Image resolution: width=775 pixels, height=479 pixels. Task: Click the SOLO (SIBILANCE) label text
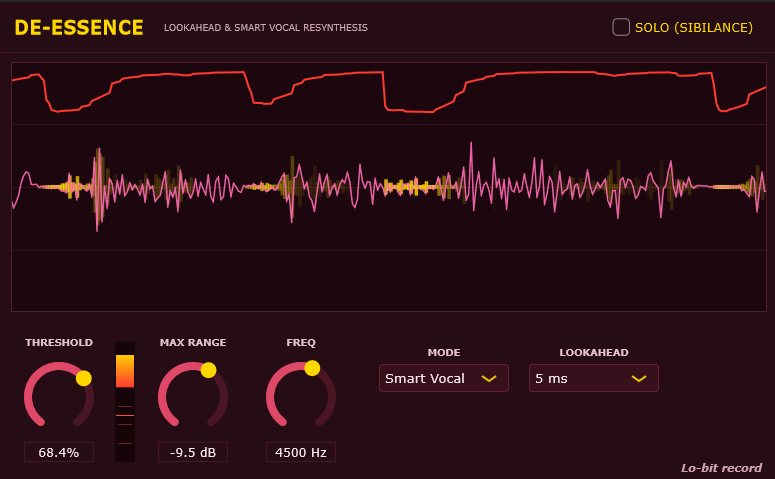694,28
